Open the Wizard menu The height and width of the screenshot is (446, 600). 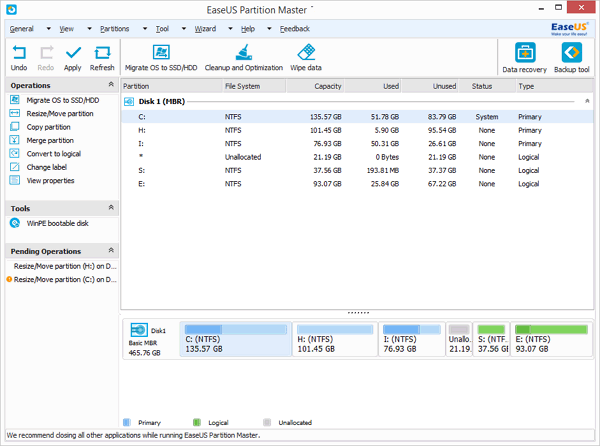[x=205, y=29]
